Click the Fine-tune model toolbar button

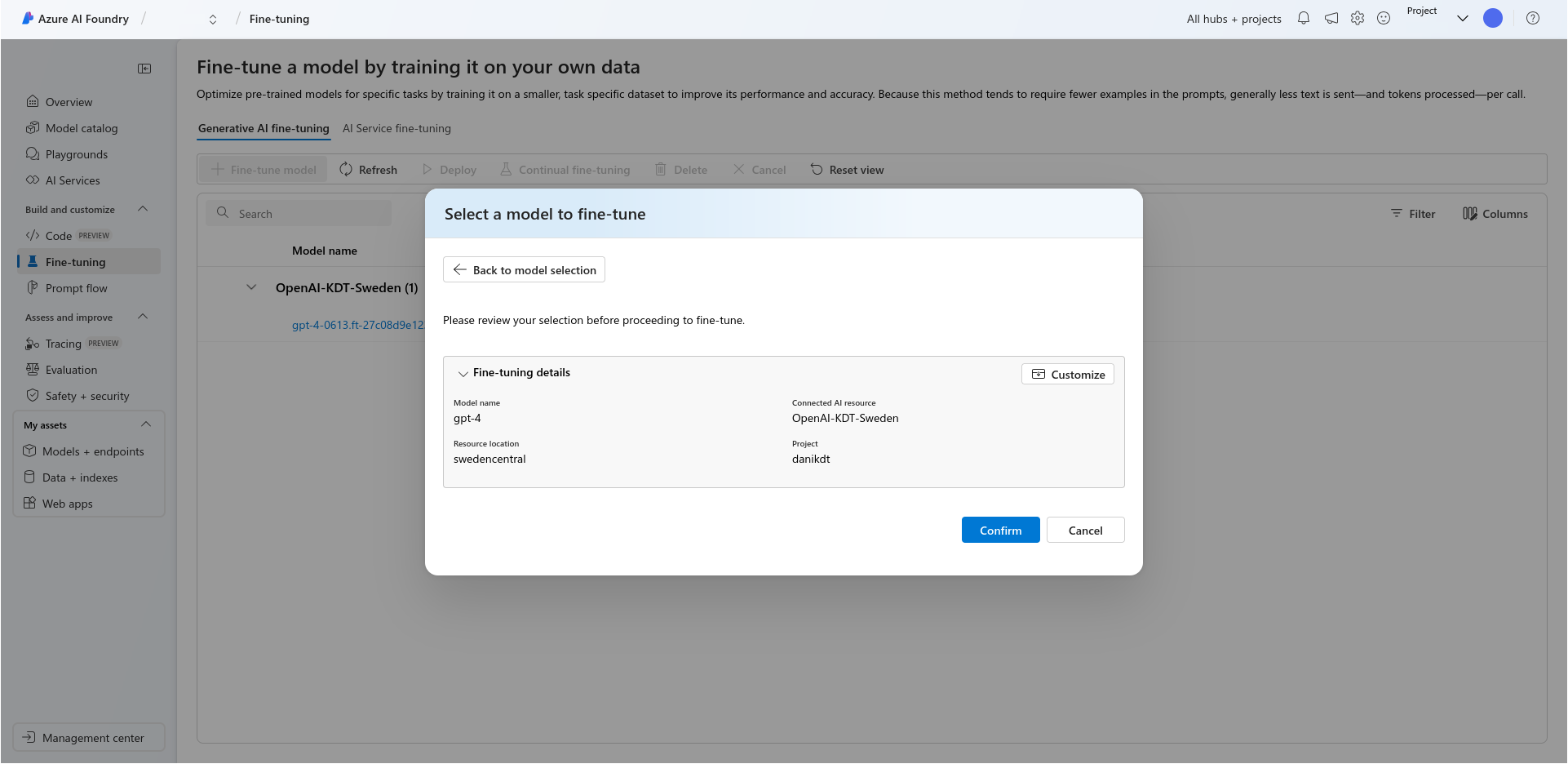pyautogui.click(x=264, y=170)
